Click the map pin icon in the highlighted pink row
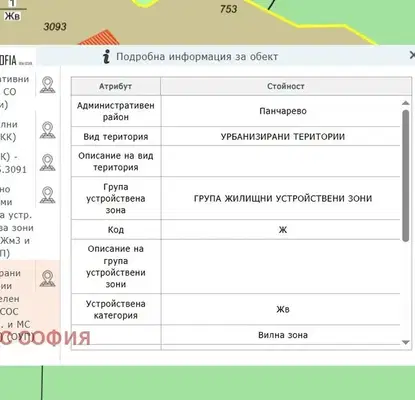 click(x=48, y=279)
